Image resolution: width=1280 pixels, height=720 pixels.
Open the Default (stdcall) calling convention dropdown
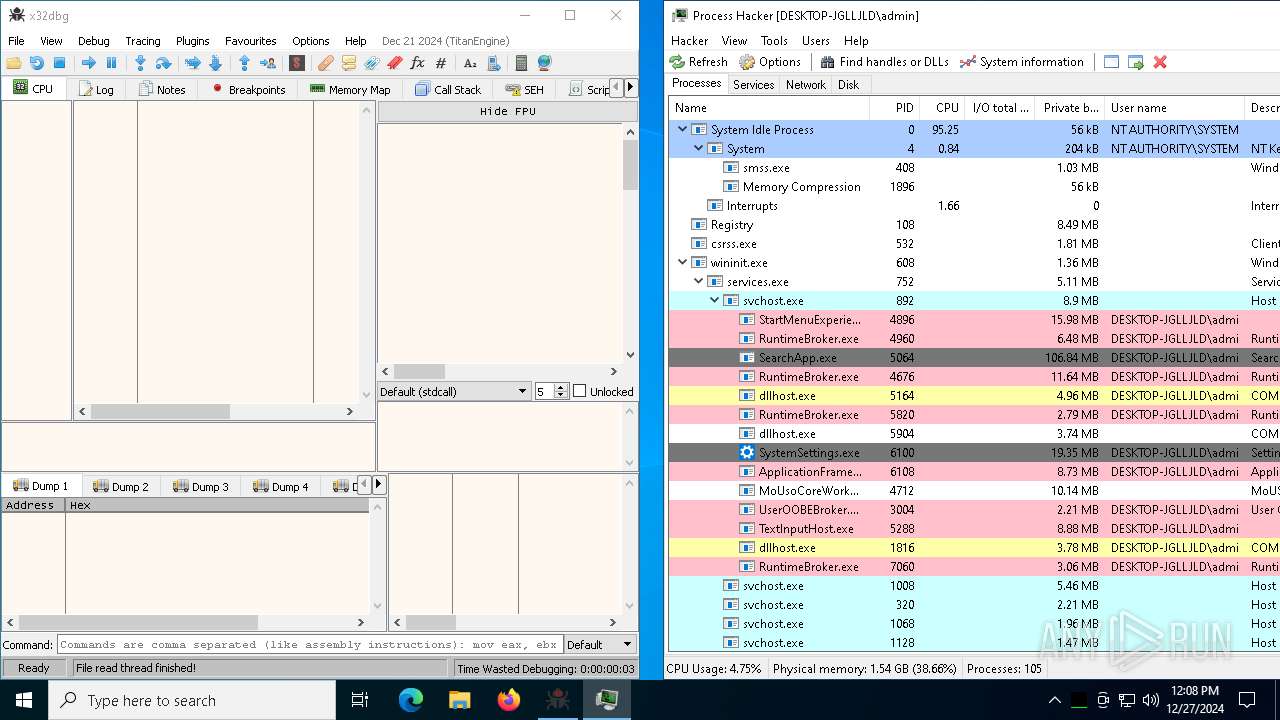(x=454, y=391)
